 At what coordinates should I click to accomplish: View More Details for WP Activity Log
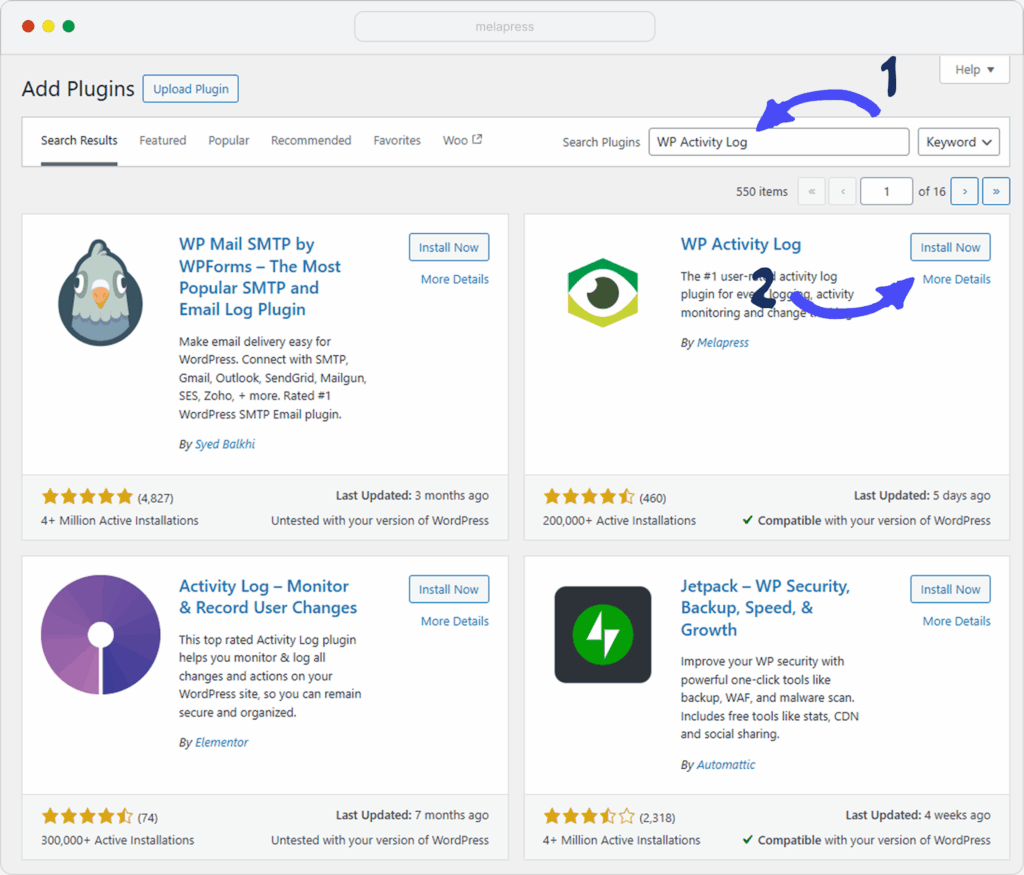pyautogui.click(x=956, y=279)
